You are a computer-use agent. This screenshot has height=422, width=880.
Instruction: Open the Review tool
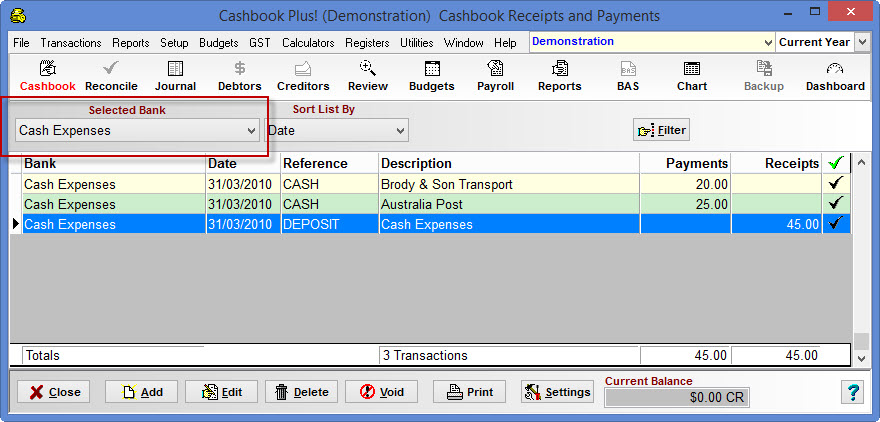pos(368,77)
